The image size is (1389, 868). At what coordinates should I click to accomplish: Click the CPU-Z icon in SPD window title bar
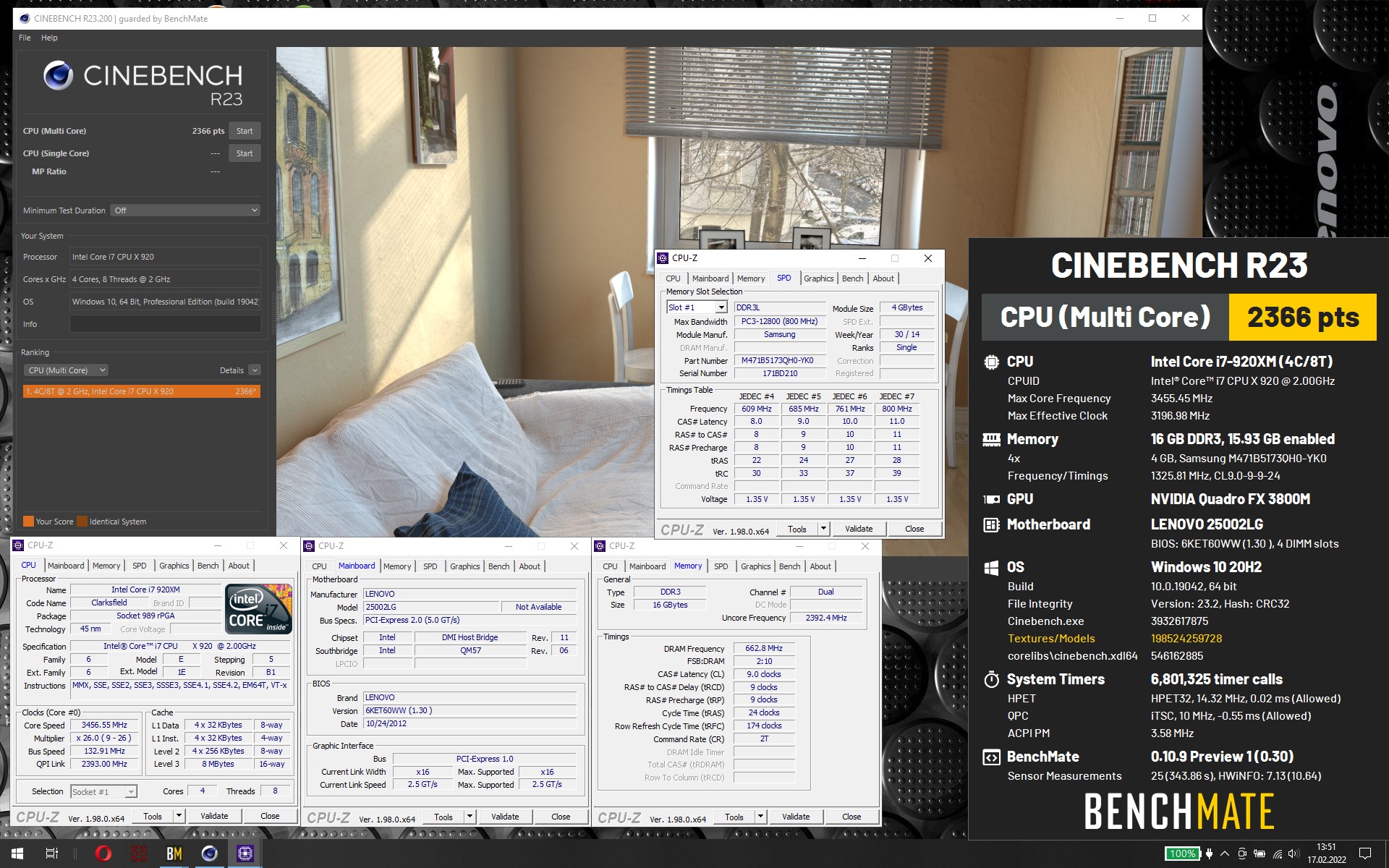coord(663,258)
